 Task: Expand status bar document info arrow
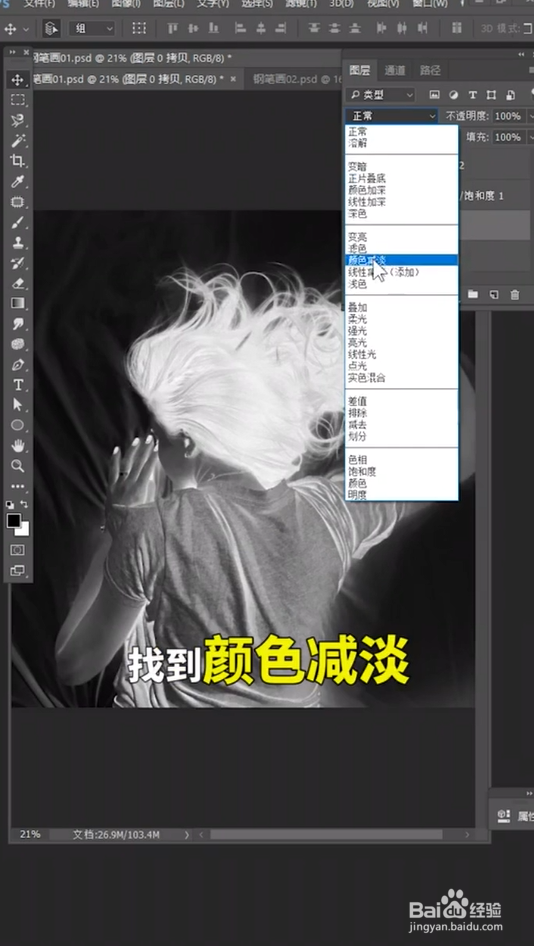(186, 835)
